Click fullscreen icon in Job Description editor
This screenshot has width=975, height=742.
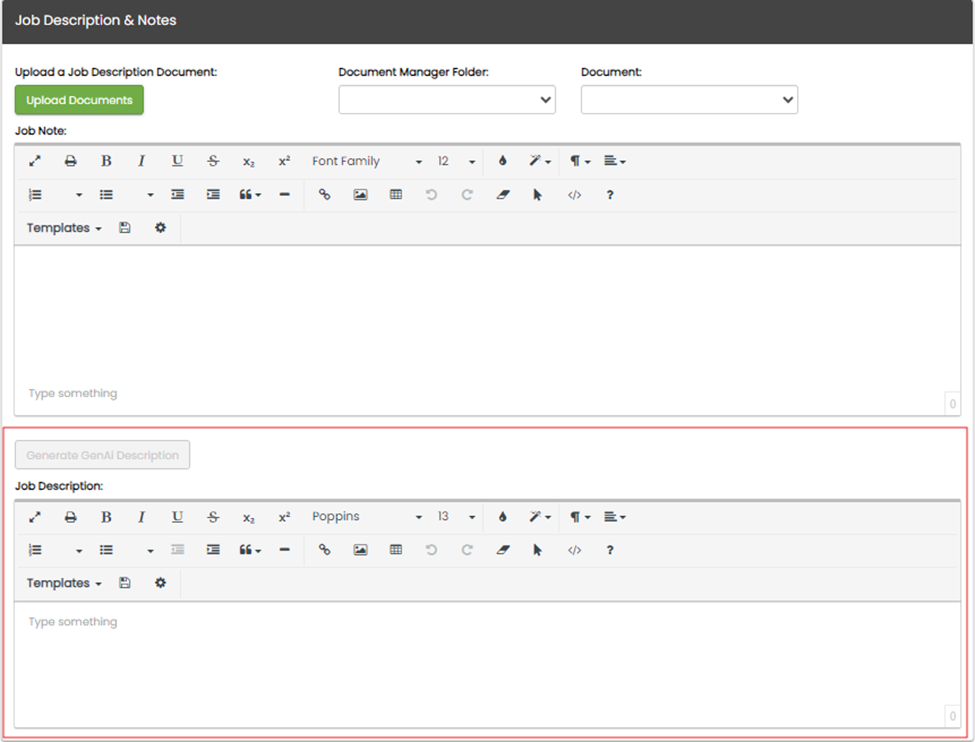pos(35,517)
